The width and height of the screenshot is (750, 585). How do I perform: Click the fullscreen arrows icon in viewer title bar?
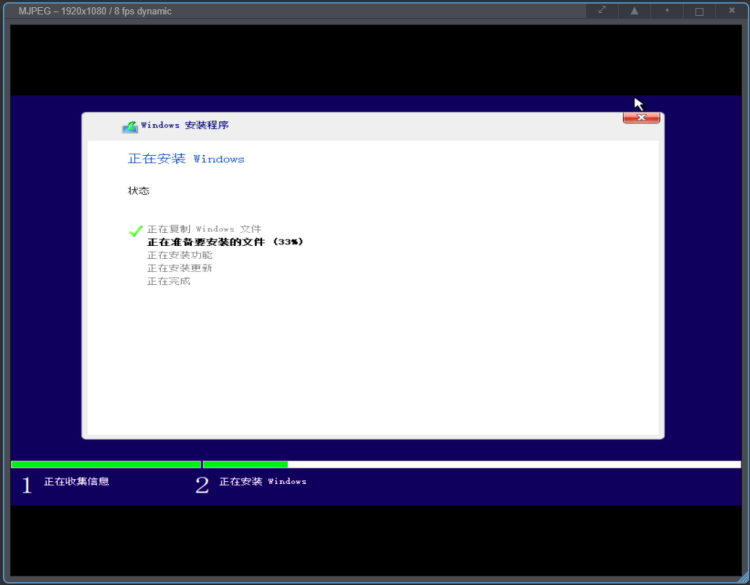[x=602, y=10]
